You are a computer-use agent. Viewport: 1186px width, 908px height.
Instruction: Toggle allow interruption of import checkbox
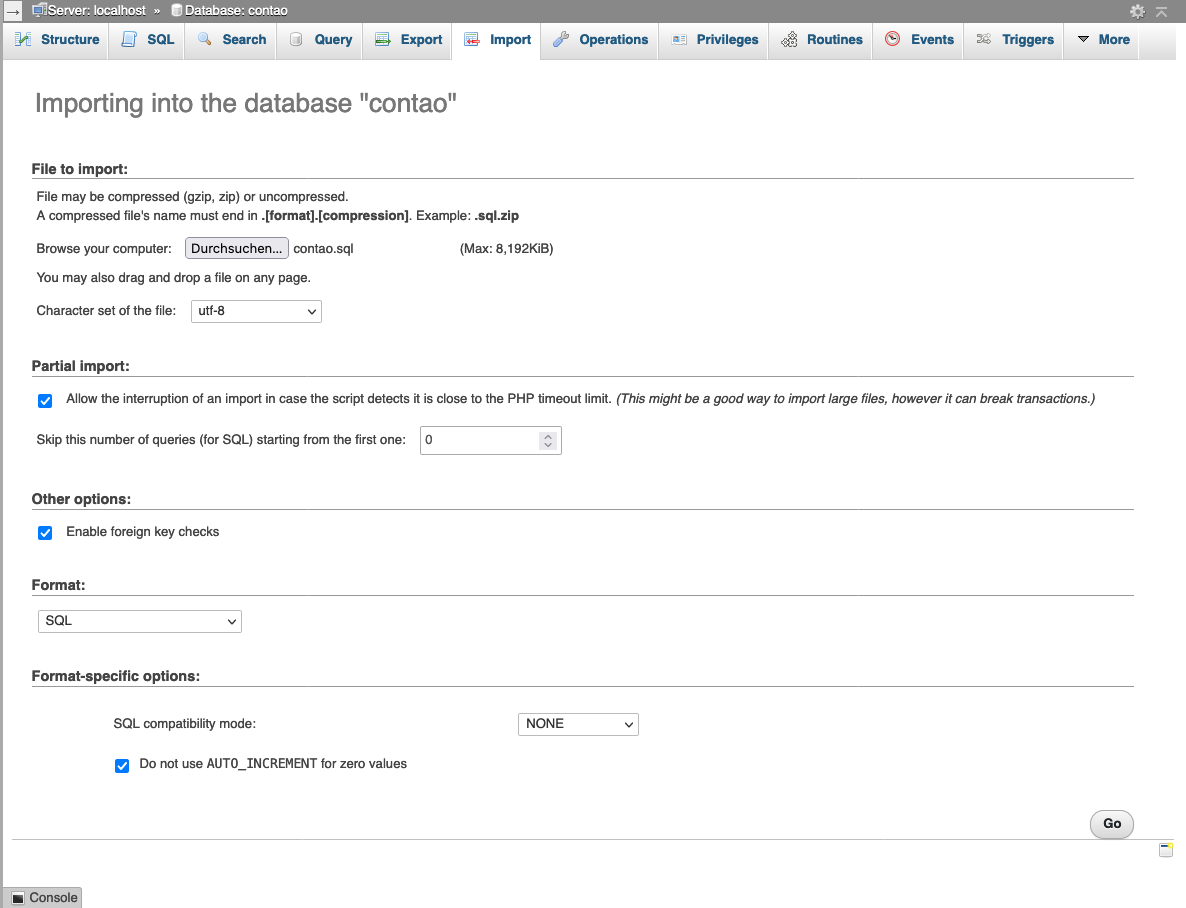(x=45, y=401)
